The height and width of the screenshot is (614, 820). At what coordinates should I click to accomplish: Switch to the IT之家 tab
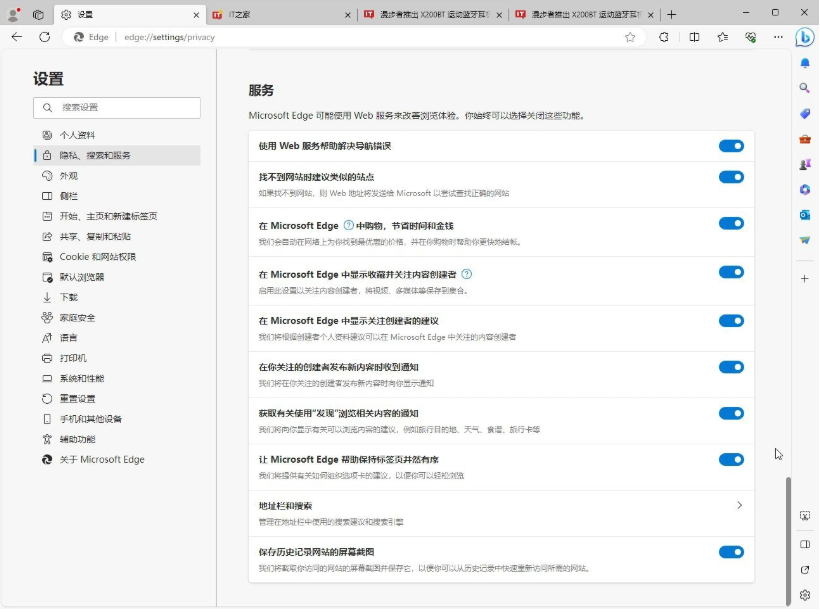[x=282, y=15]
